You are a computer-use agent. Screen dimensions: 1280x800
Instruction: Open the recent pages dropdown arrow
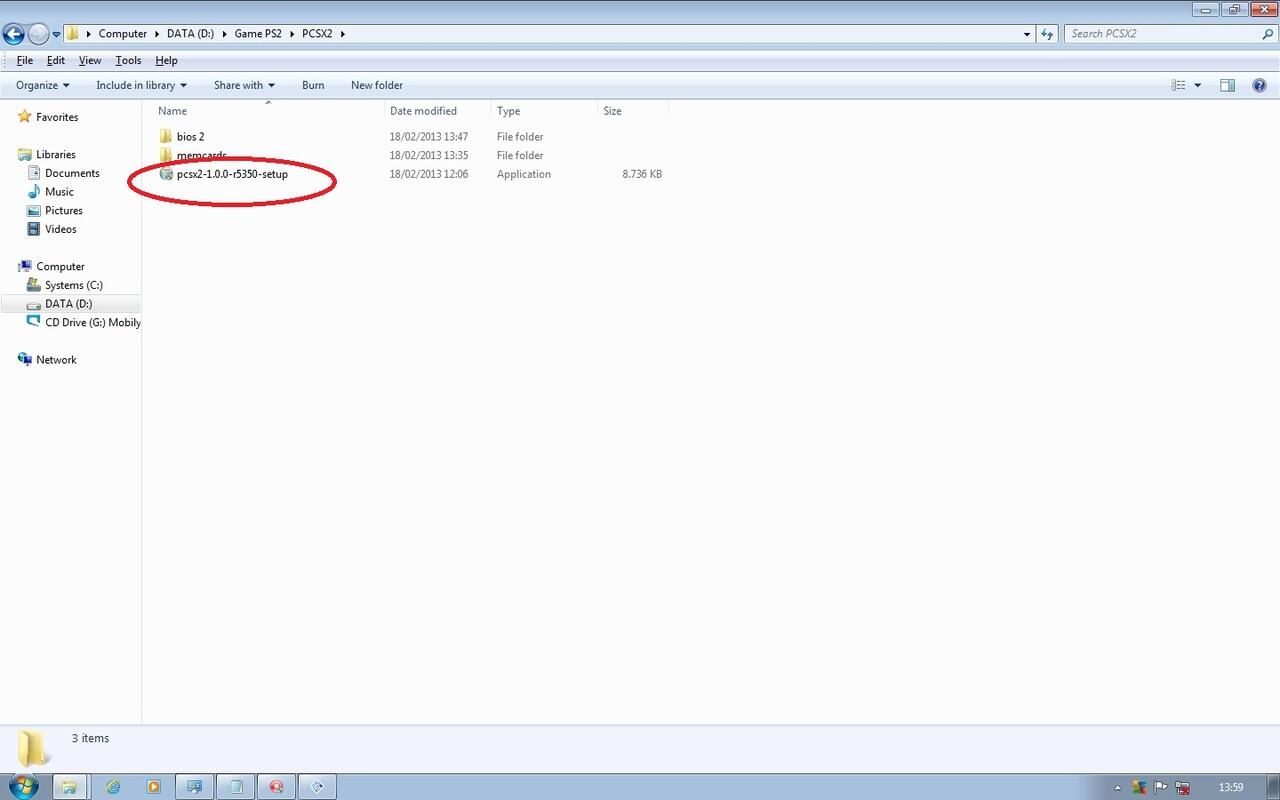click(56, 34)
